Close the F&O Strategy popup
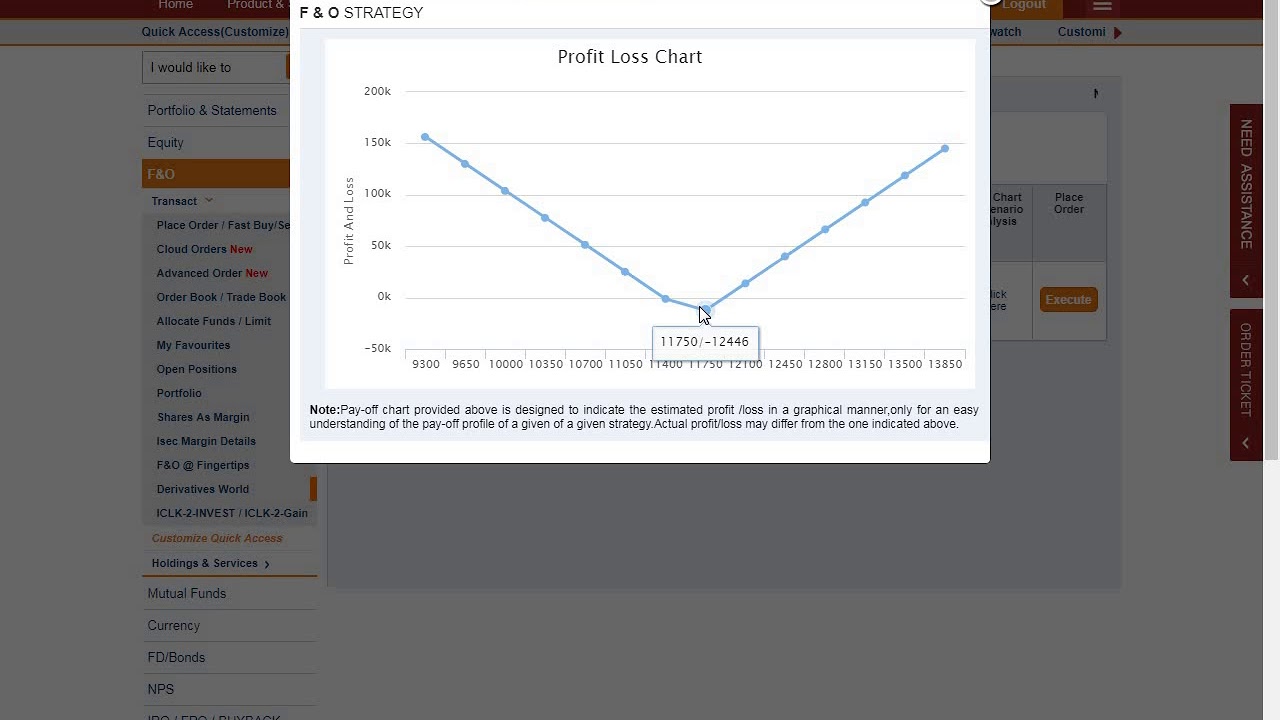1280x720 pixels. pyautogui.click(x=989, y=1)
